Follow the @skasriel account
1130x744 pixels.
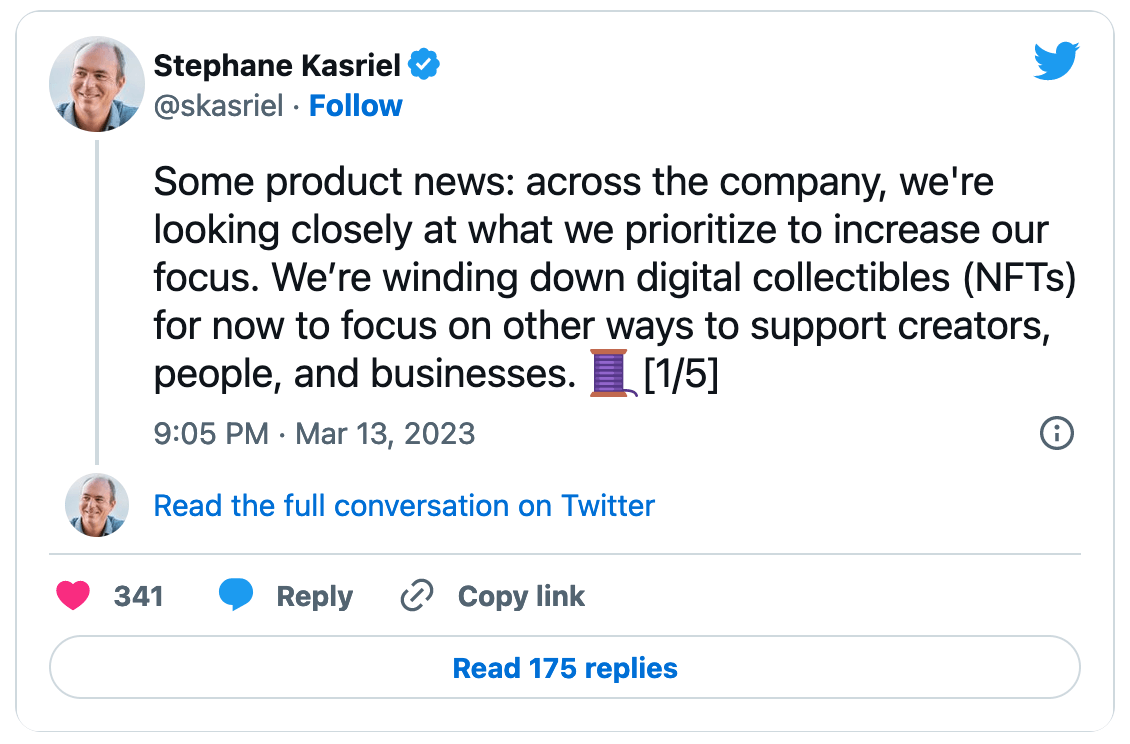355,106
